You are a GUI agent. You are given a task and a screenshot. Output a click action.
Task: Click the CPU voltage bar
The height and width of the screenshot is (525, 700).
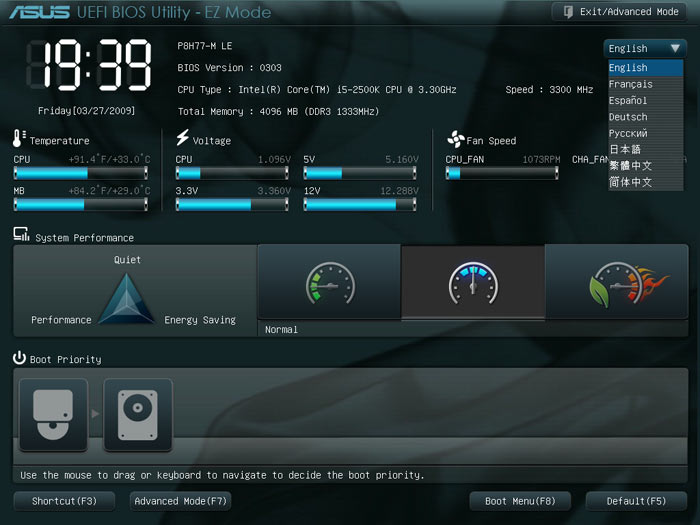(232, 173)
